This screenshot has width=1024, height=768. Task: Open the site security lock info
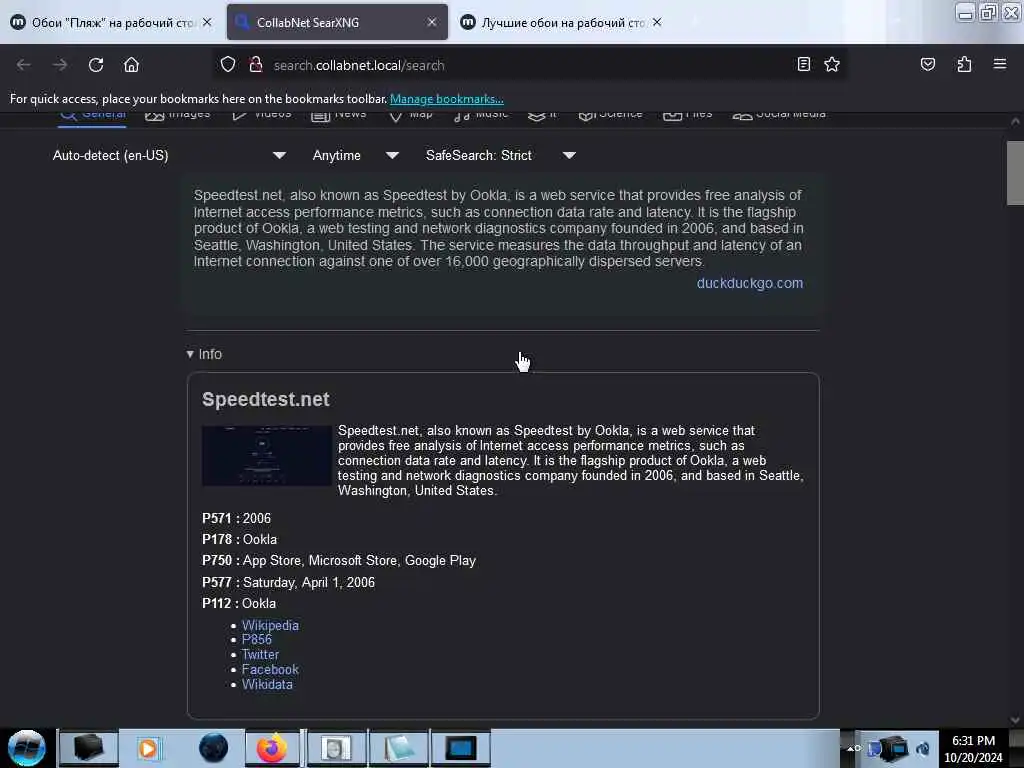click(255, 65)
